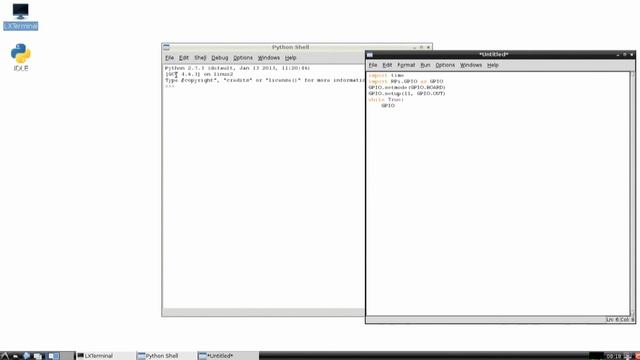Click vertical scrollbar of Untitled editor

(x=633, y=193)
